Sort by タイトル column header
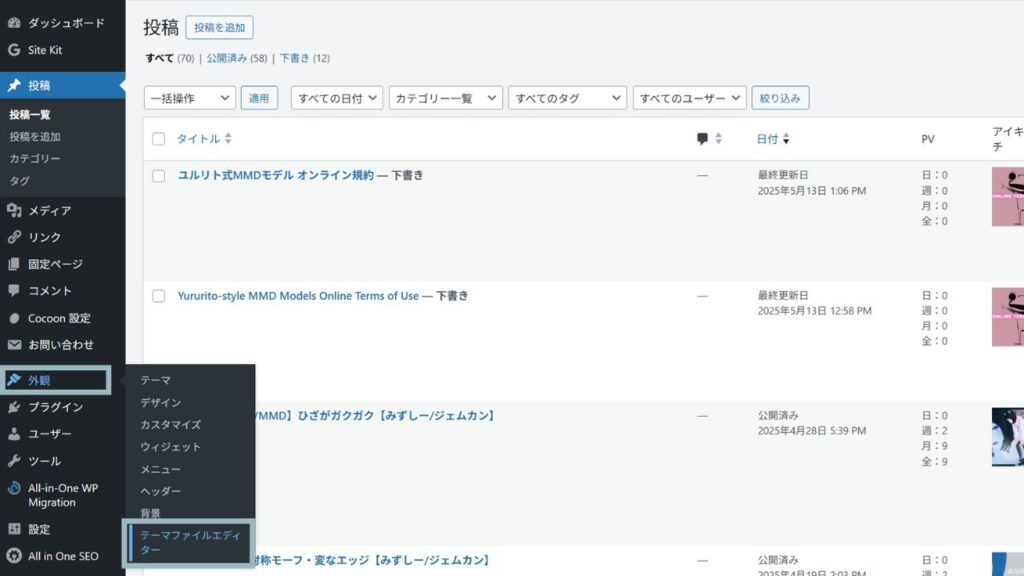This screenshot has width=1024, height=576. click(x=198, y=138)
